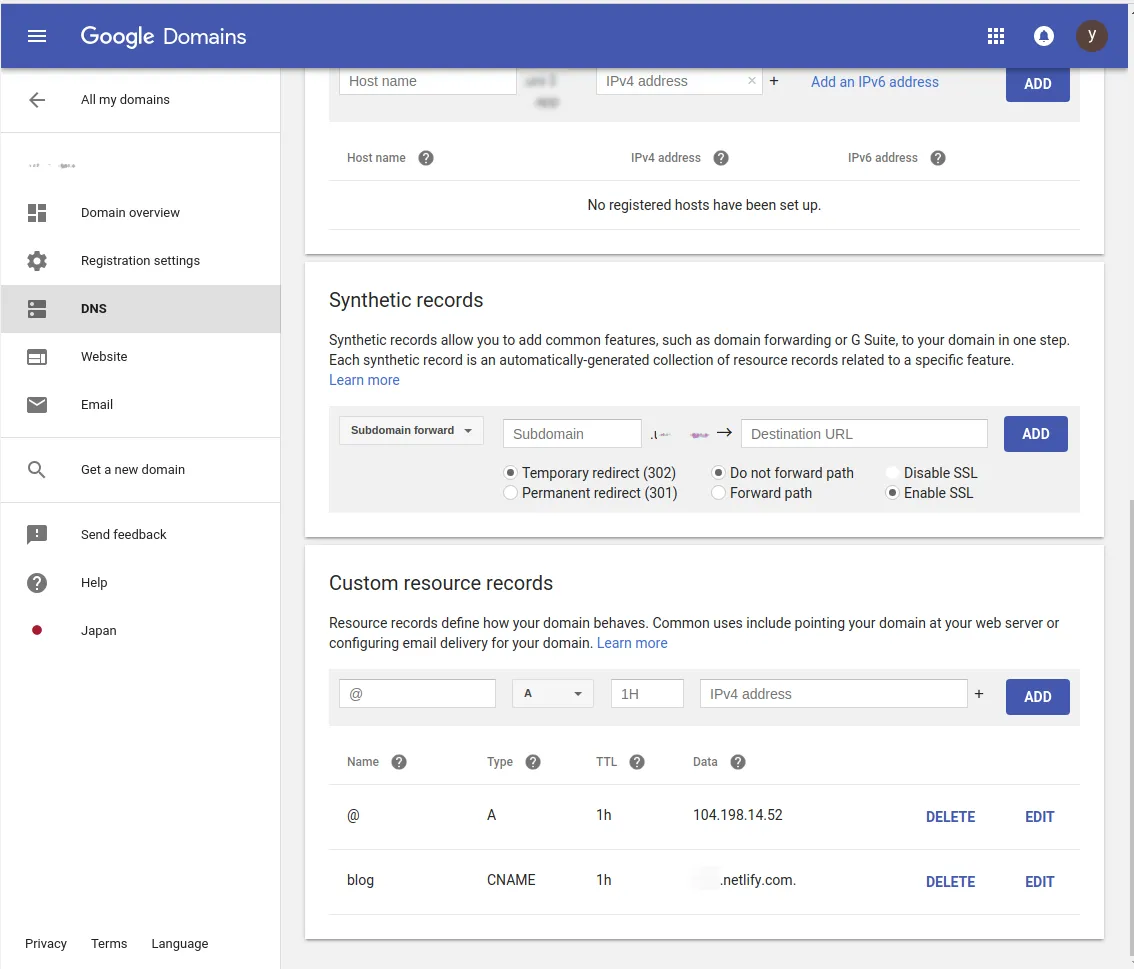Image resolution: width=1134 pixels, height=969 pixels.
Task: Open the record type A dropdown
Action: (553, 693)
